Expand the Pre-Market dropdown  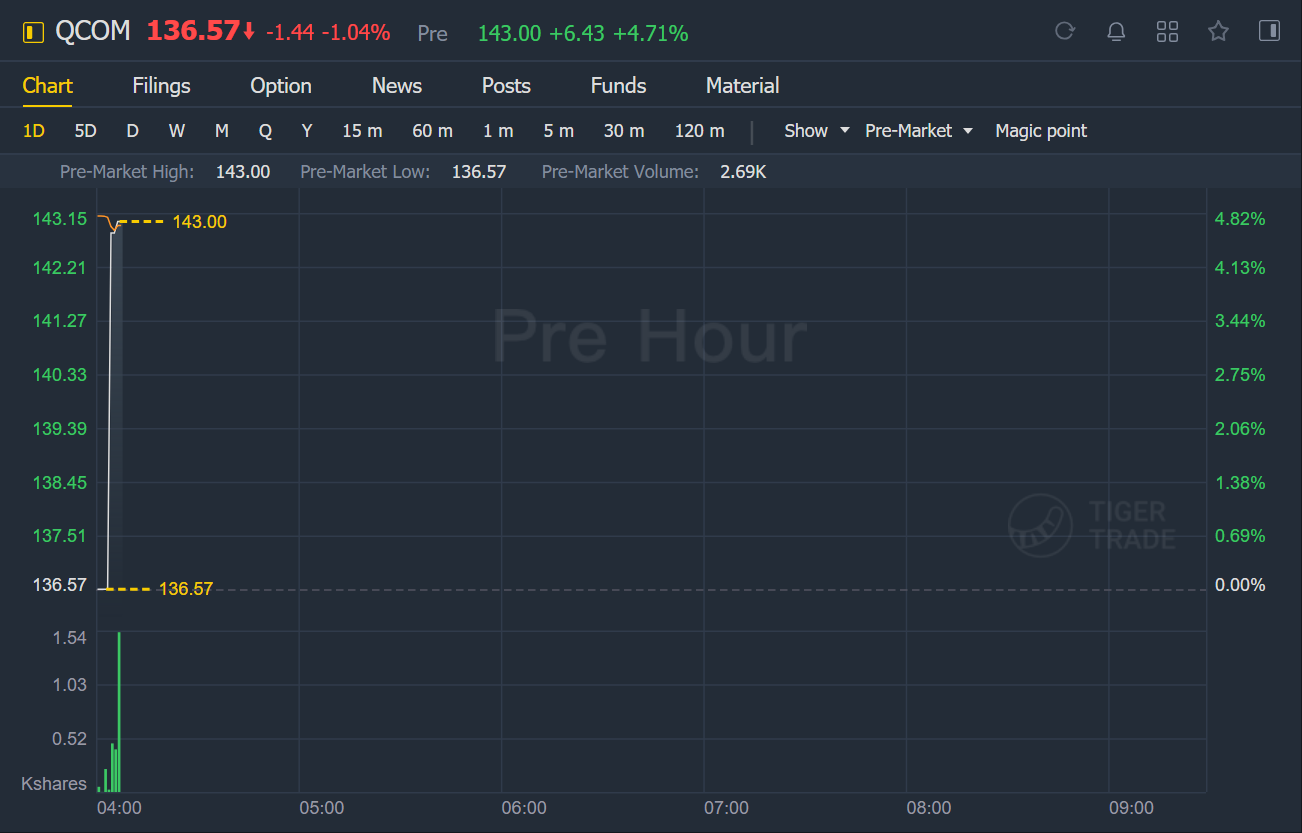[919, 131]
